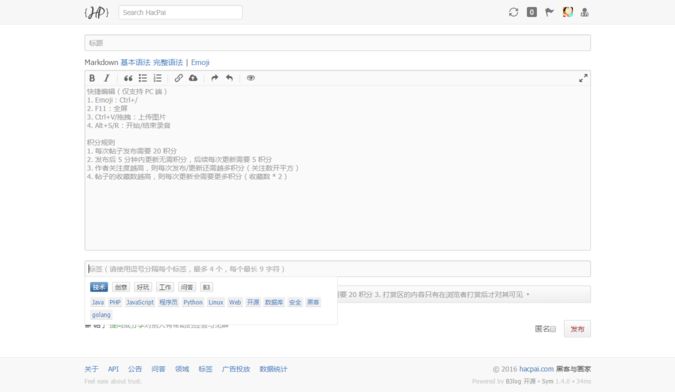
Task: Select the 问答 tag category tab
Action: [x=187, y=287]
